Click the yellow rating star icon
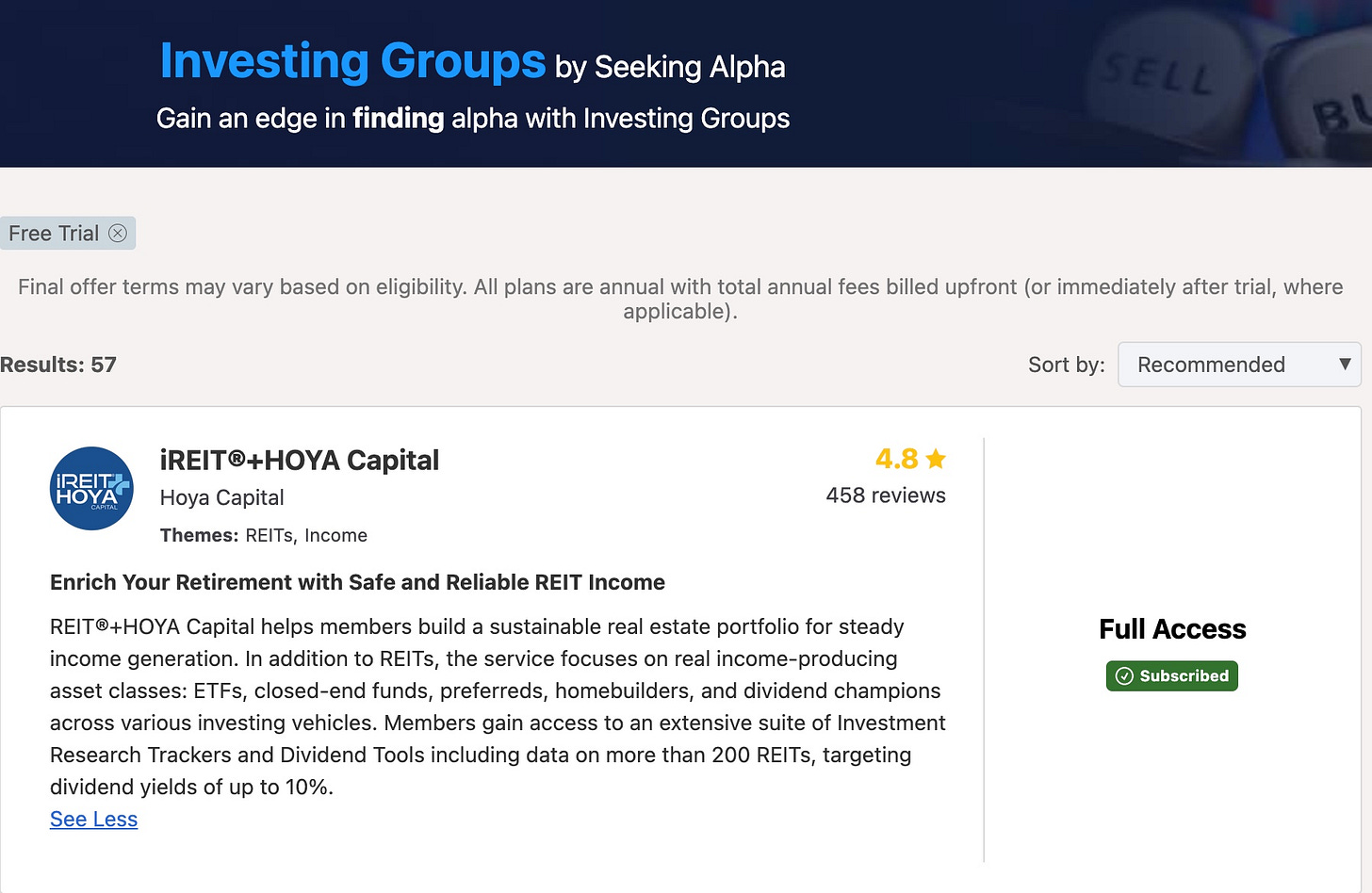 (936, 459)
